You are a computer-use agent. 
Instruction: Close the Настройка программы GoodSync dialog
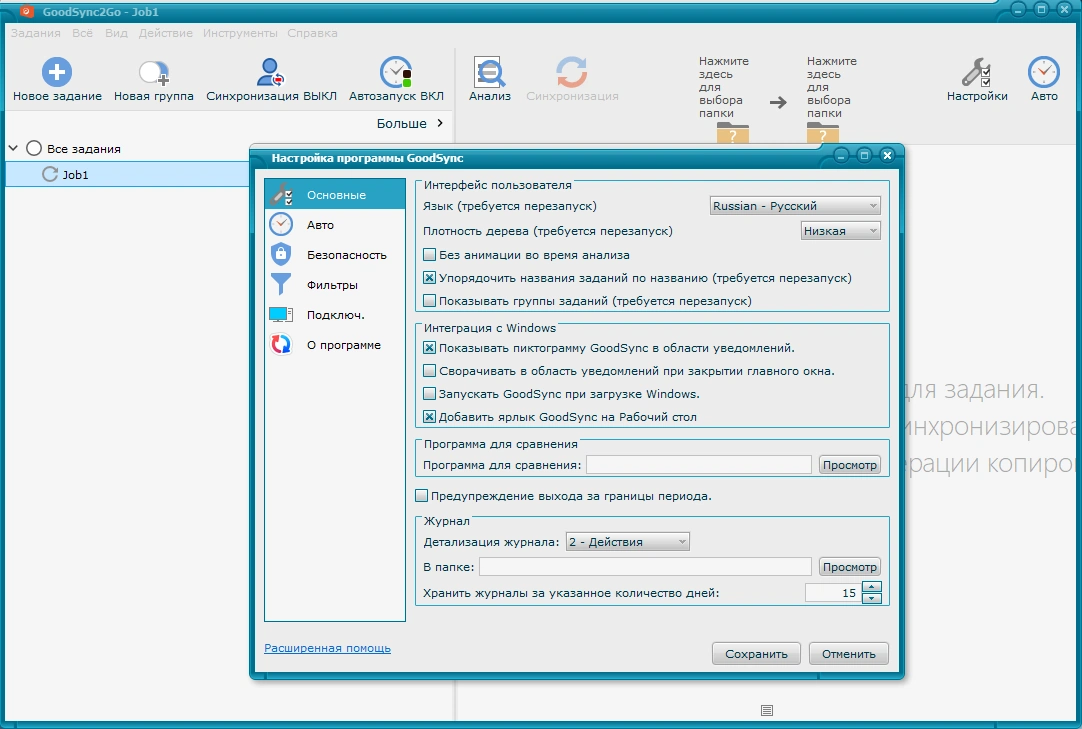pos(887,155)
